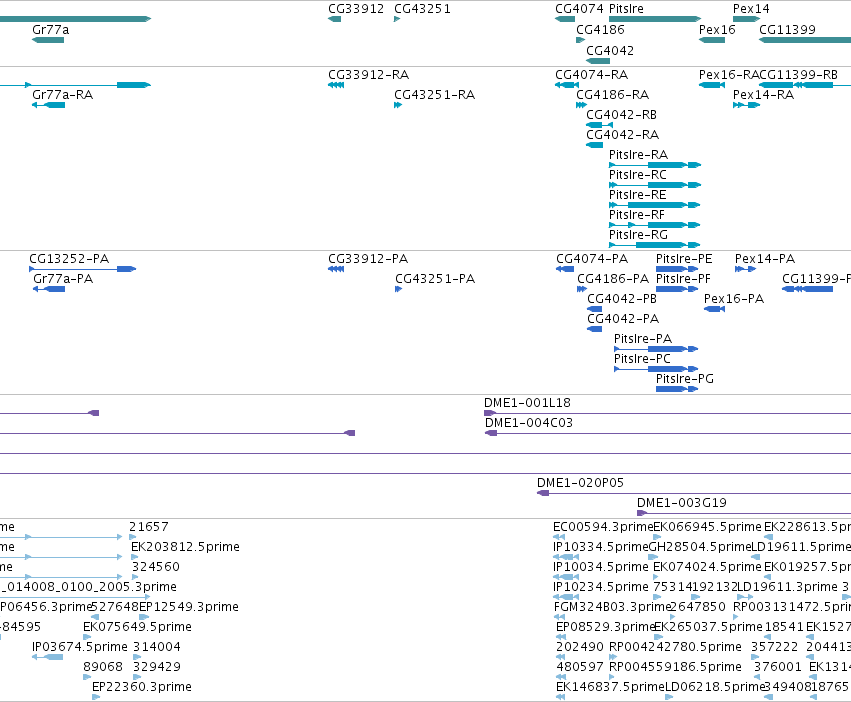
Task: Open the CG43251 gene feature label
Action: click(x=422, y=9)
